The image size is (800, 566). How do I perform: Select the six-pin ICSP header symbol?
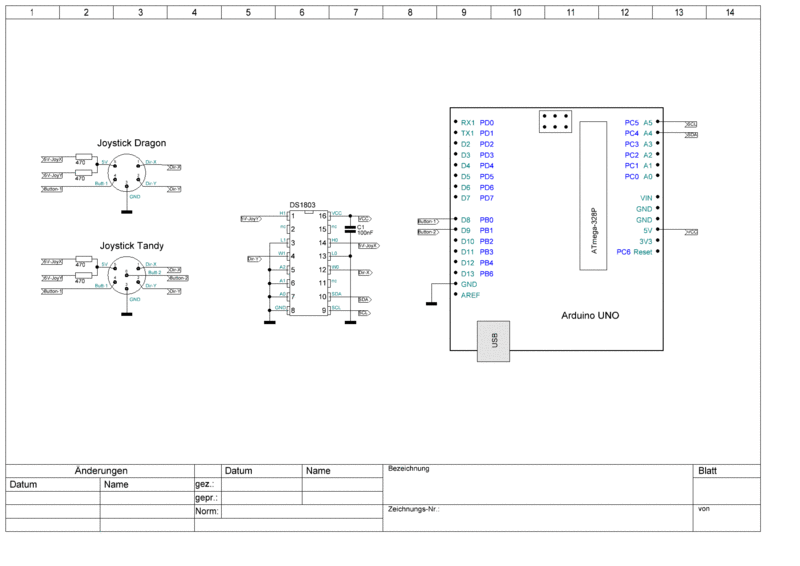pos(555,121)
